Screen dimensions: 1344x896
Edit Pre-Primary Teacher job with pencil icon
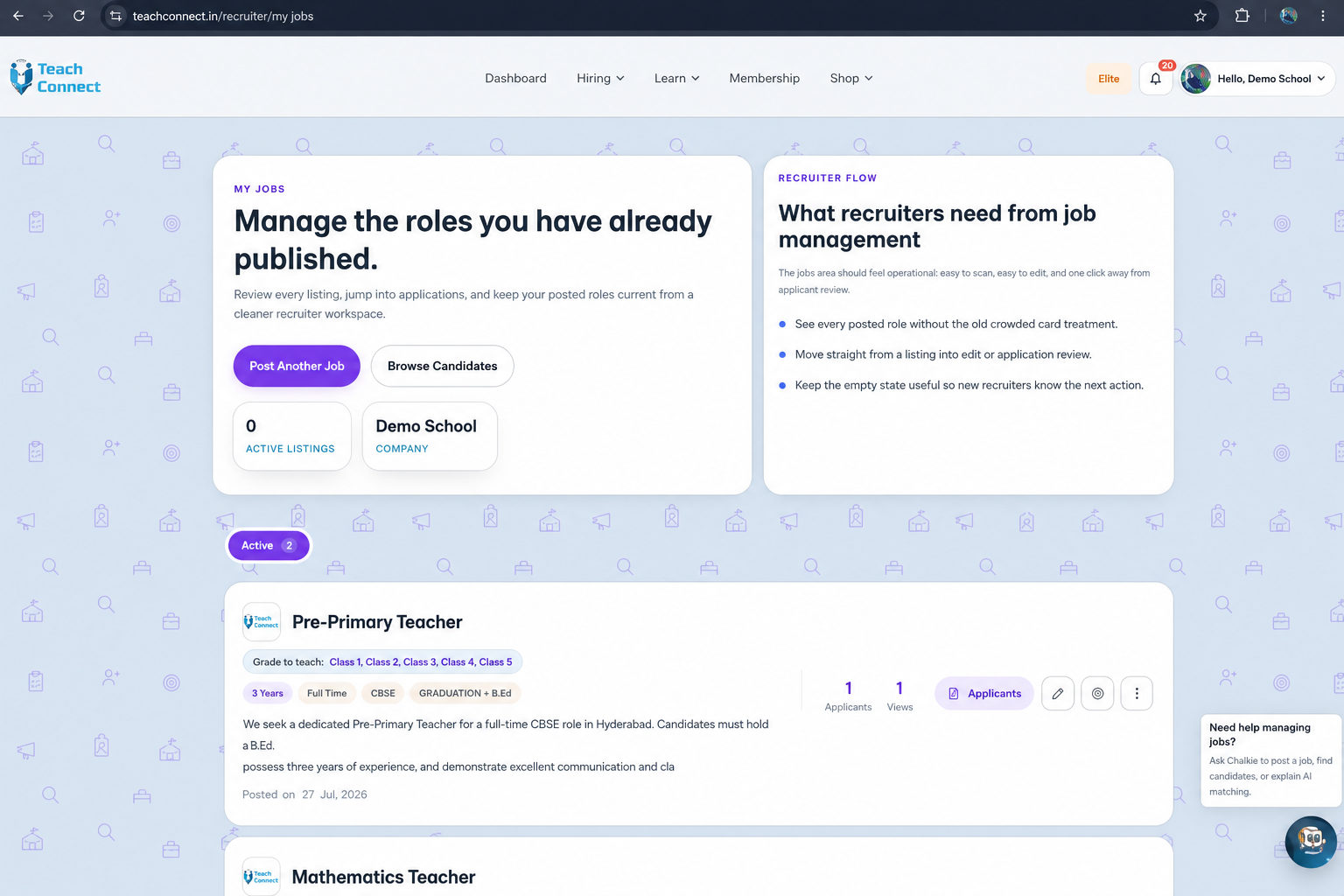[x=1058, y=694]
